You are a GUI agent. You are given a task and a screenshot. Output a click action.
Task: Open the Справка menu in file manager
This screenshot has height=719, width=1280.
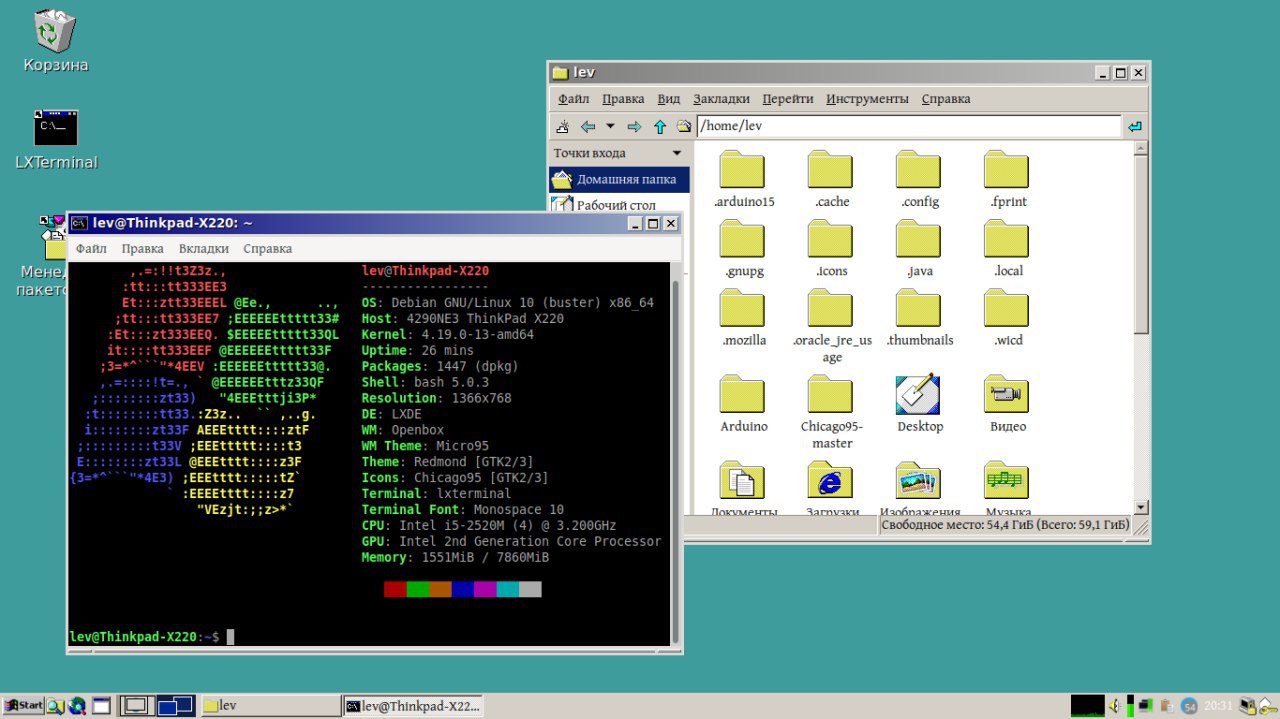(x=946, y=99)
